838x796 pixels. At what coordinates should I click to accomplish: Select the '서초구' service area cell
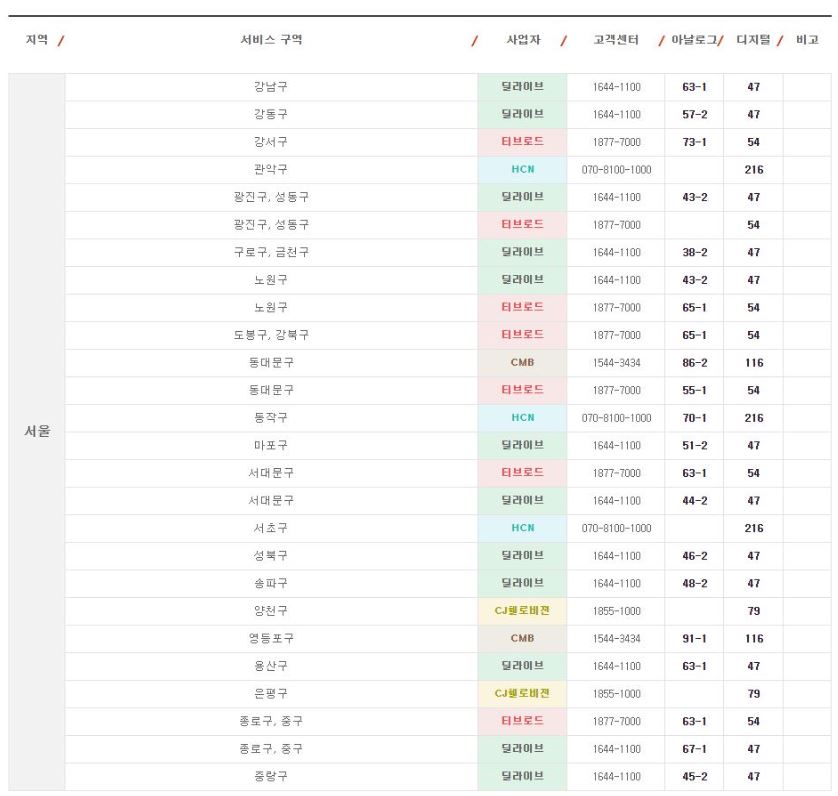pos(271,528)
